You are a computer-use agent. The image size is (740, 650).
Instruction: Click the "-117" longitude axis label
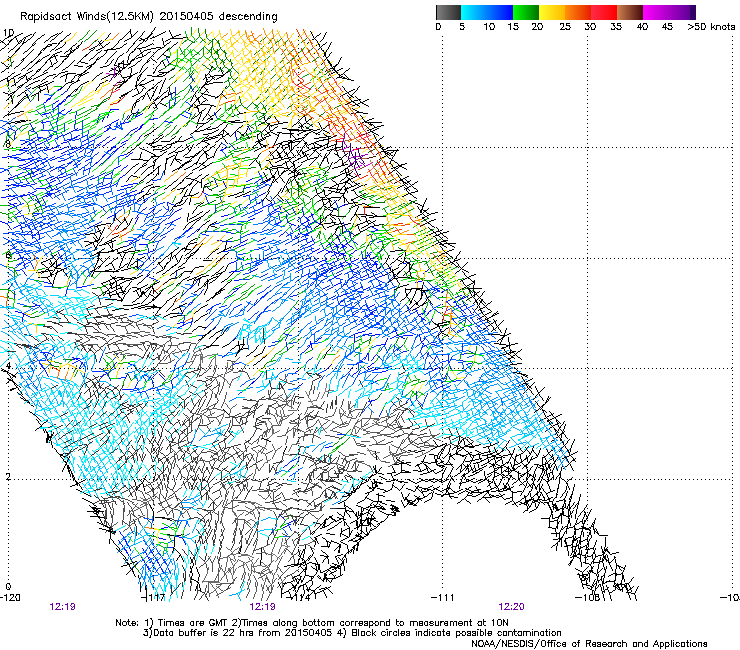click(155, 598)
